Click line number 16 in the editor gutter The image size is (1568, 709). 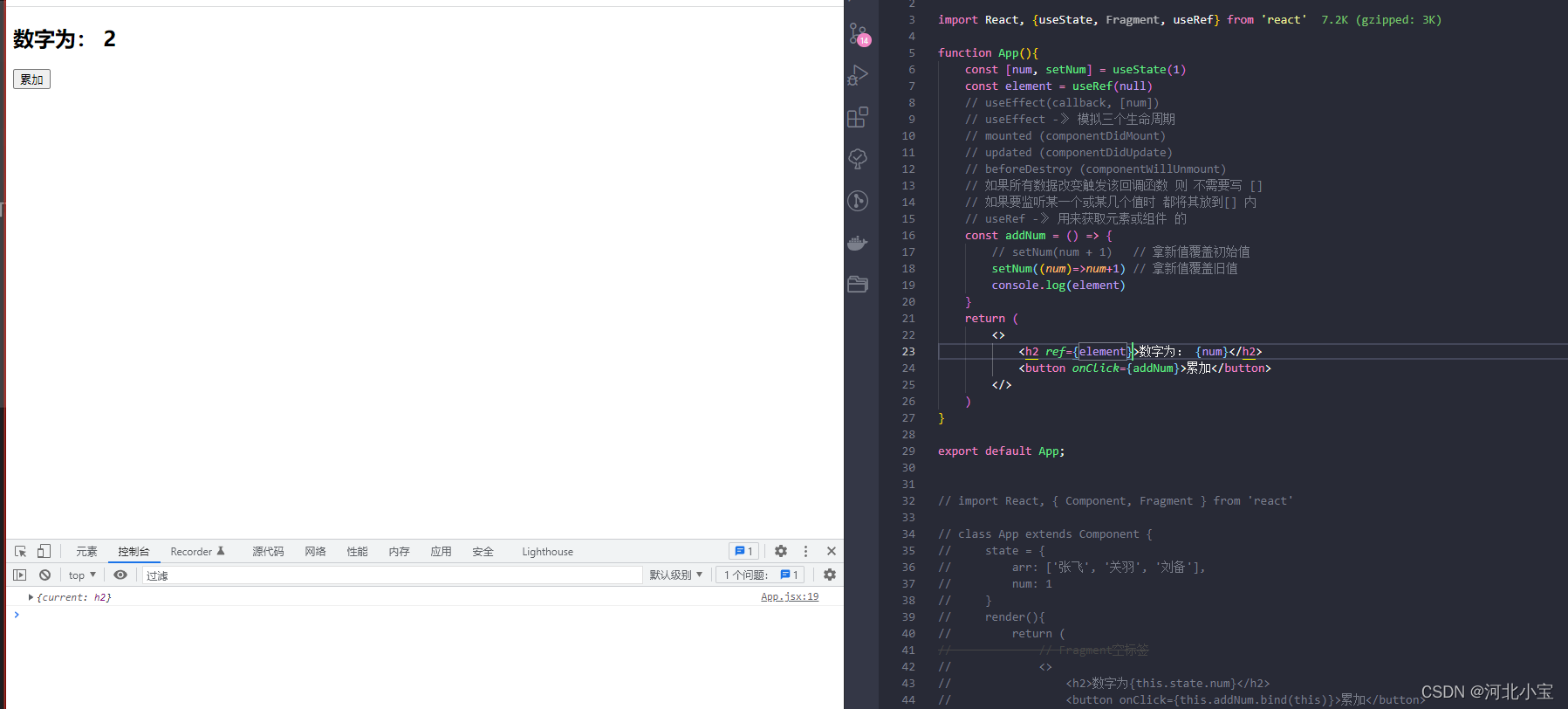(908, 236)
